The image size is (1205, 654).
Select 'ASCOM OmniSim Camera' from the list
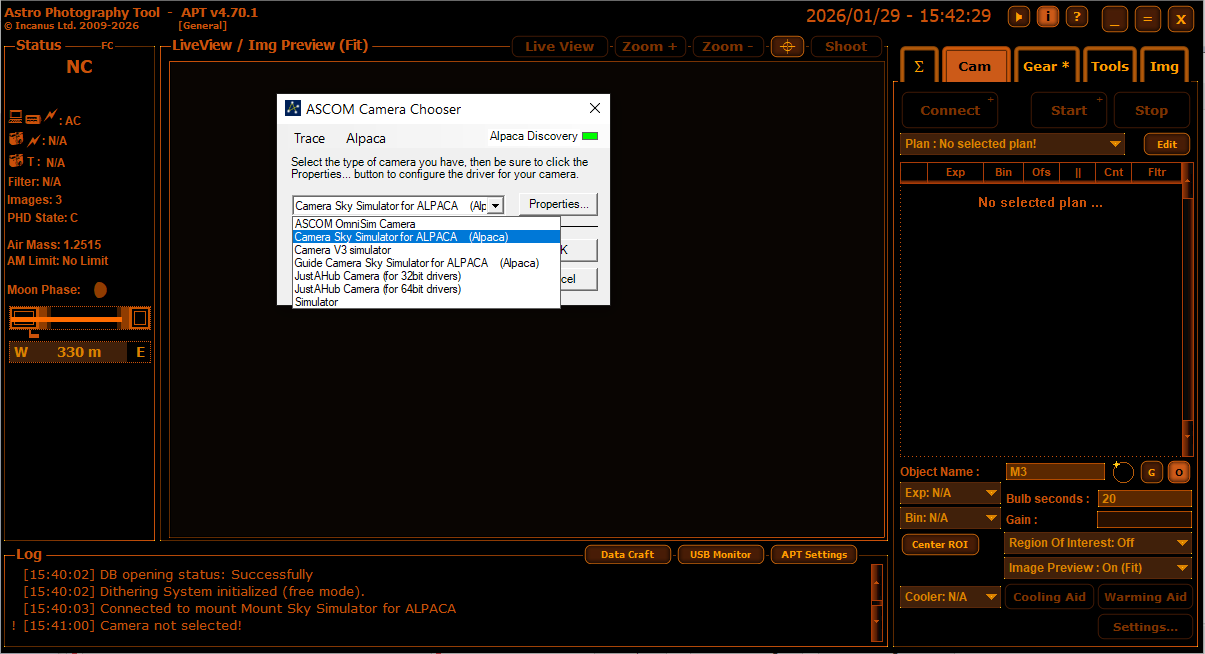[355, 224]
